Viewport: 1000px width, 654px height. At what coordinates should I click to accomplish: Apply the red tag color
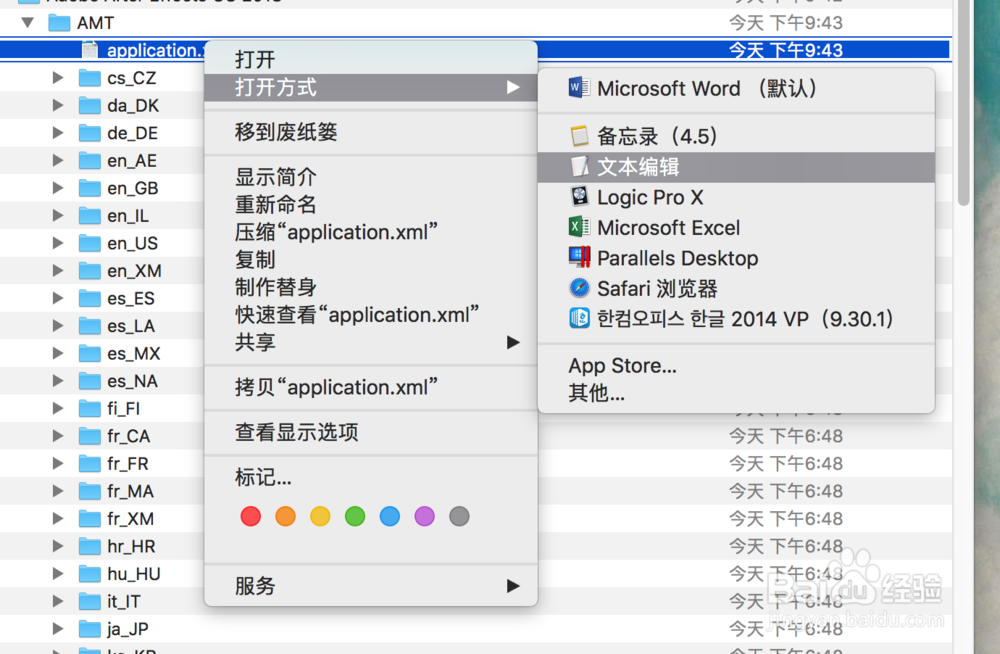pos(251,516)
